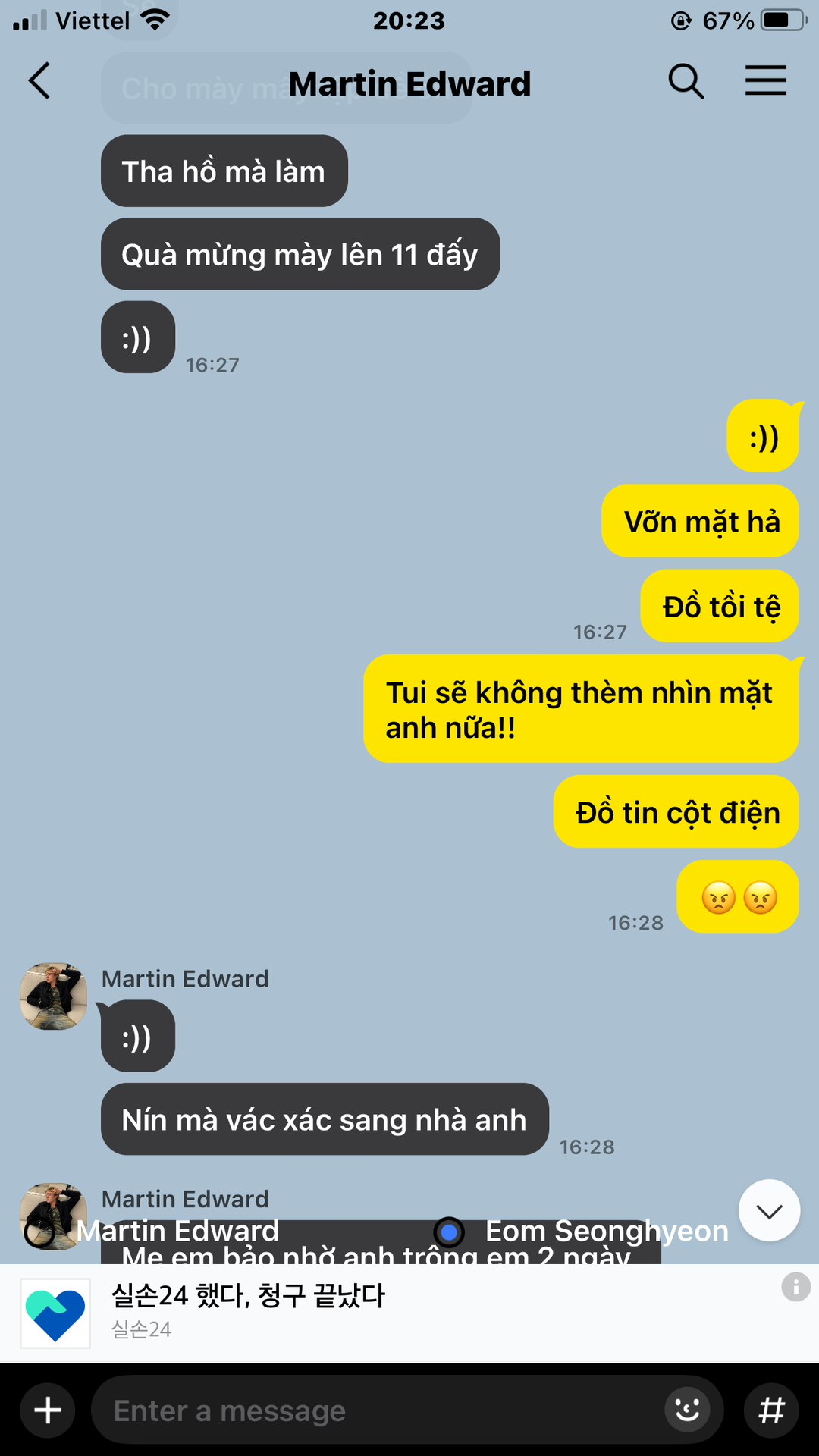The image size is (819, 1456).
Task: Open the 실손24 했다, 청구 끝났다 ad link
Action: coord(248,1295)
